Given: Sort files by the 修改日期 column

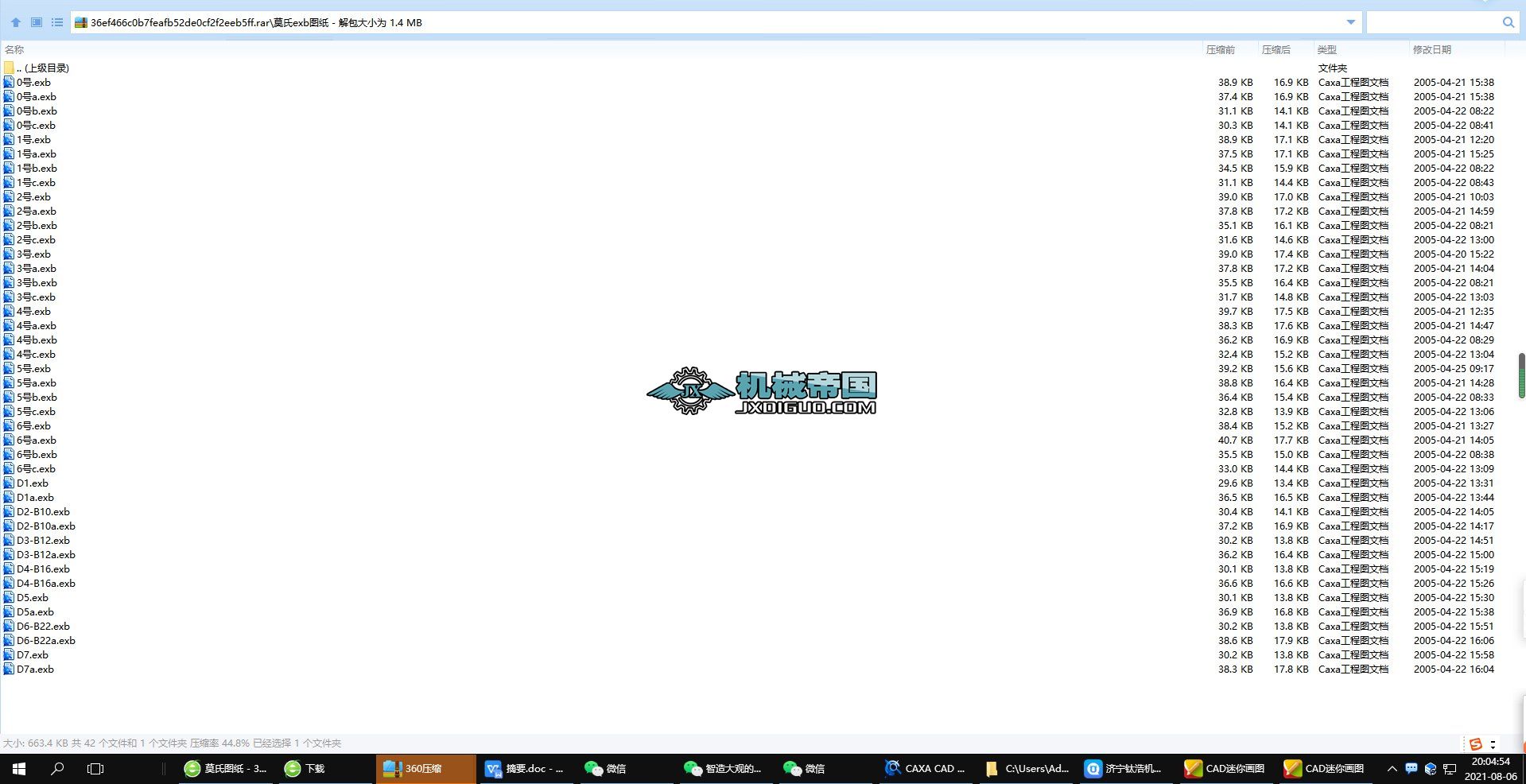Looking at the screenshot, I should coord(1432,50).
